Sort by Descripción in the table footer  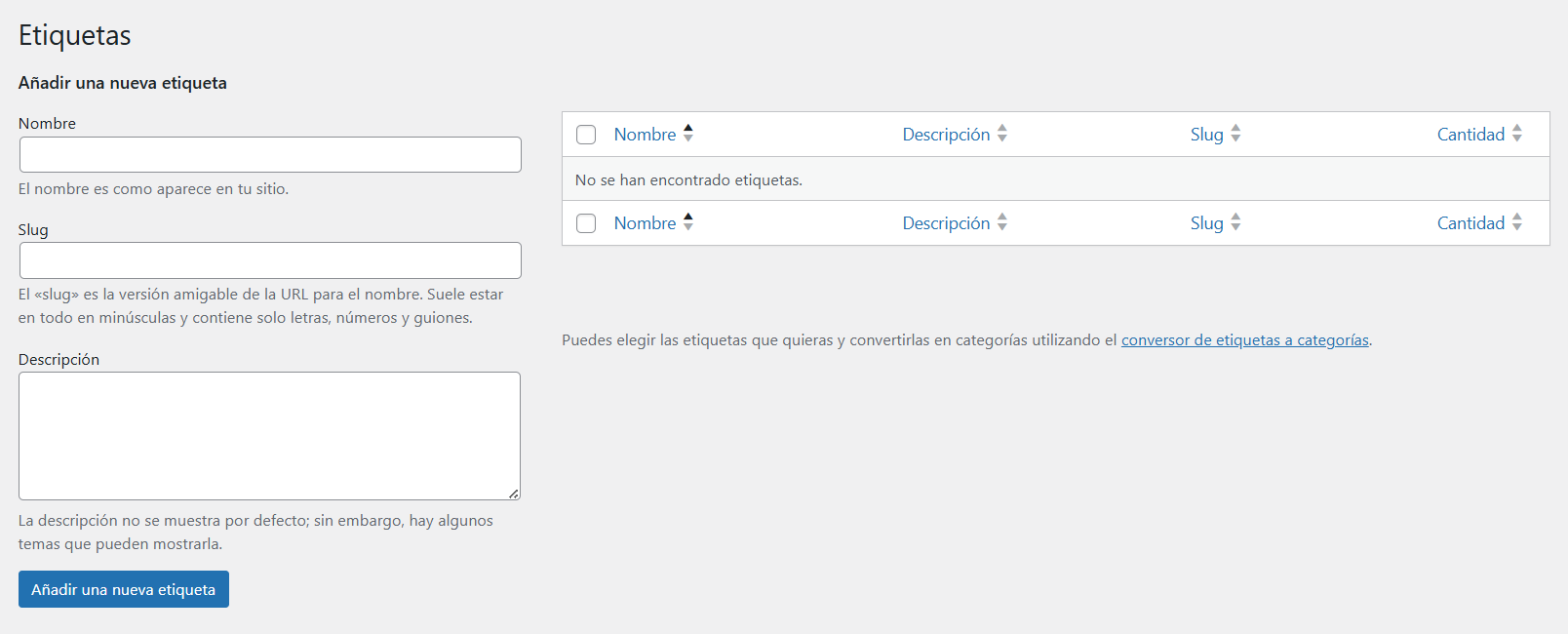coord(946,223)
